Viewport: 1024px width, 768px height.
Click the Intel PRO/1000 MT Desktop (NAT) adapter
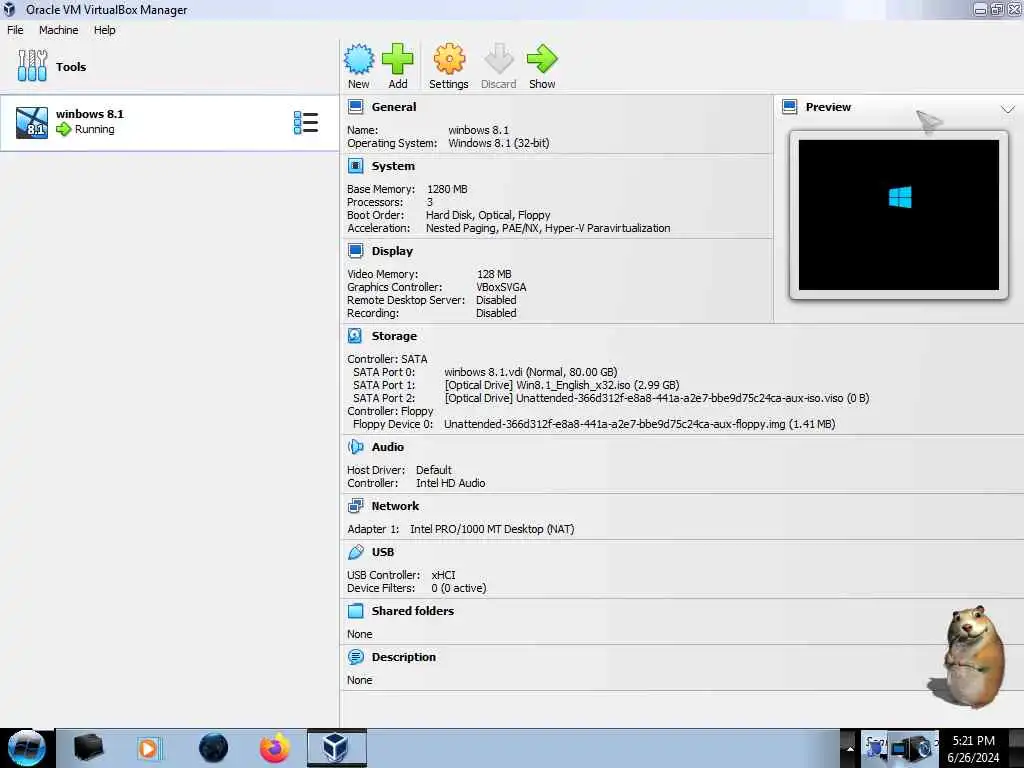492,529
